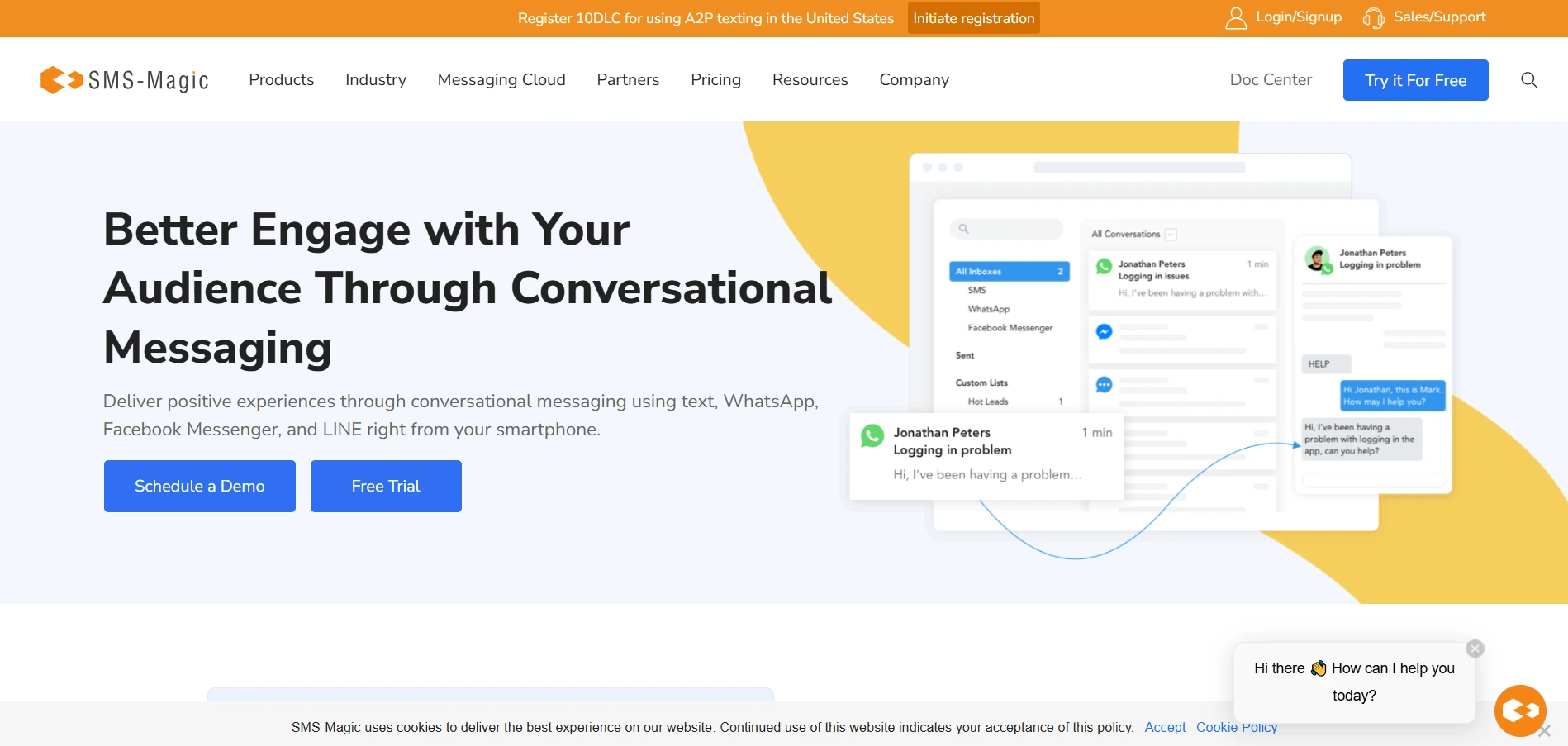
Task: Open Resources menu
Action: tap(810, 79)
